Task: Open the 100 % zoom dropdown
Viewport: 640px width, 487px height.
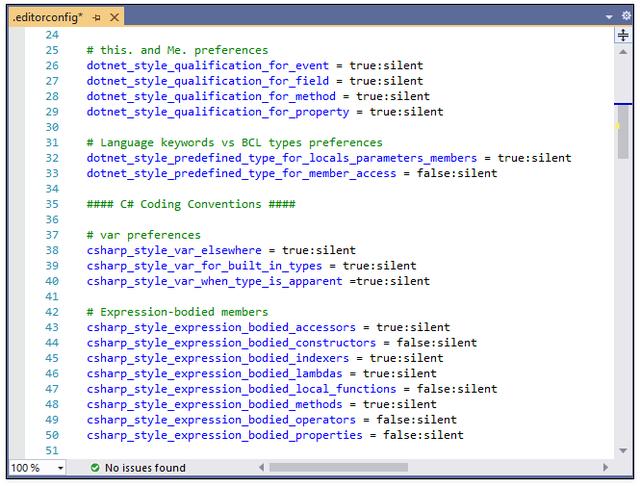Action: click(60, 467)
